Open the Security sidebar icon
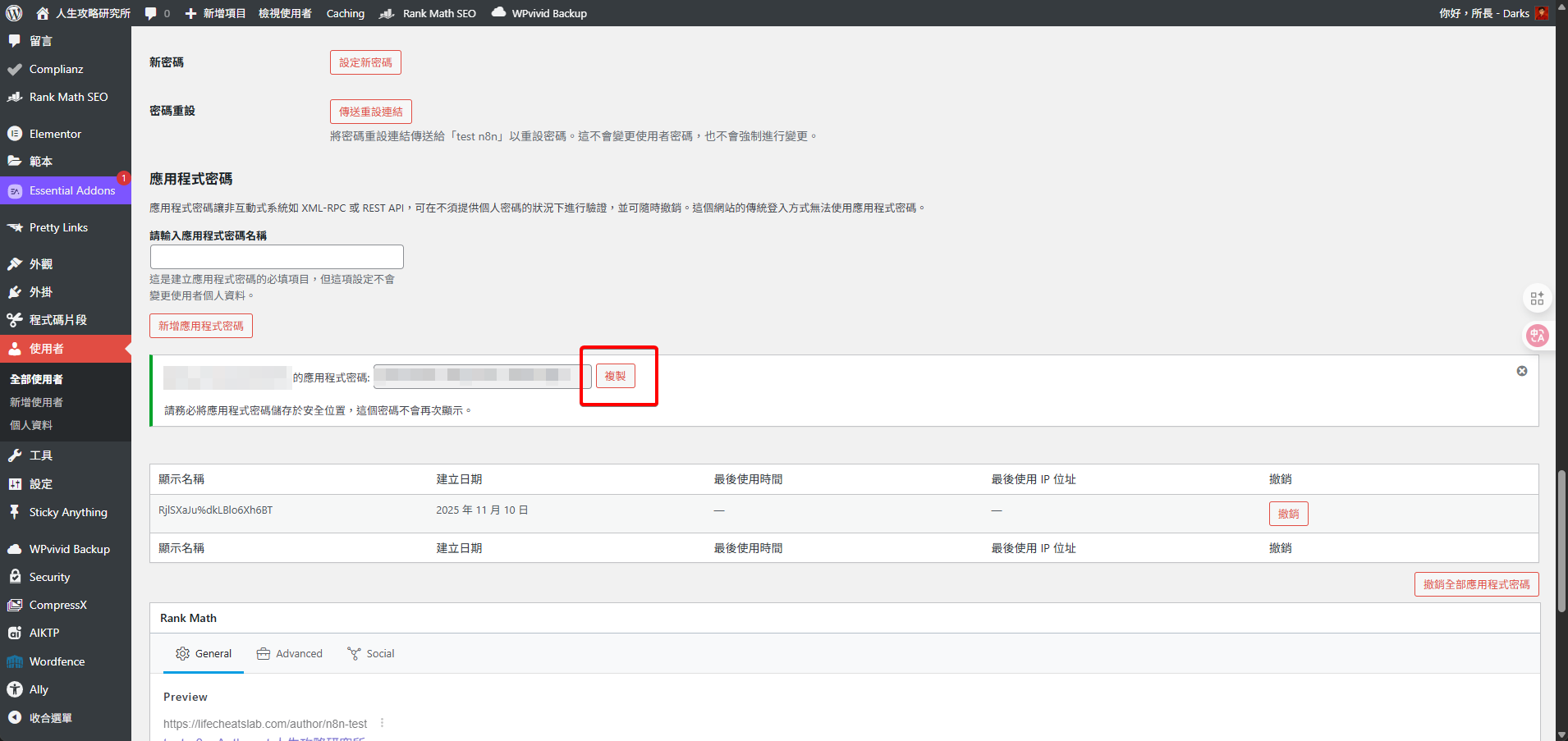 (x=16, y=576)
